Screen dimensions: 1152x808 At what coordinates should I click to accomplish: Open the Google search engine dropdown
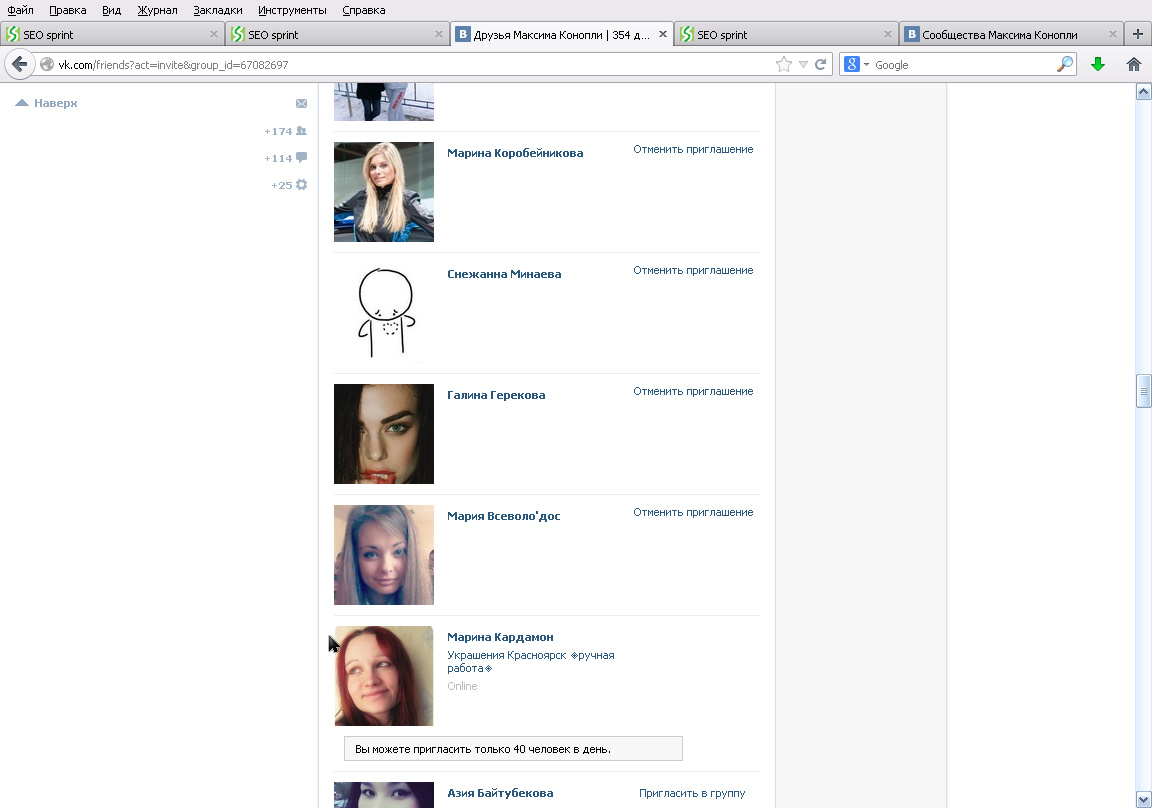(857, 65)
